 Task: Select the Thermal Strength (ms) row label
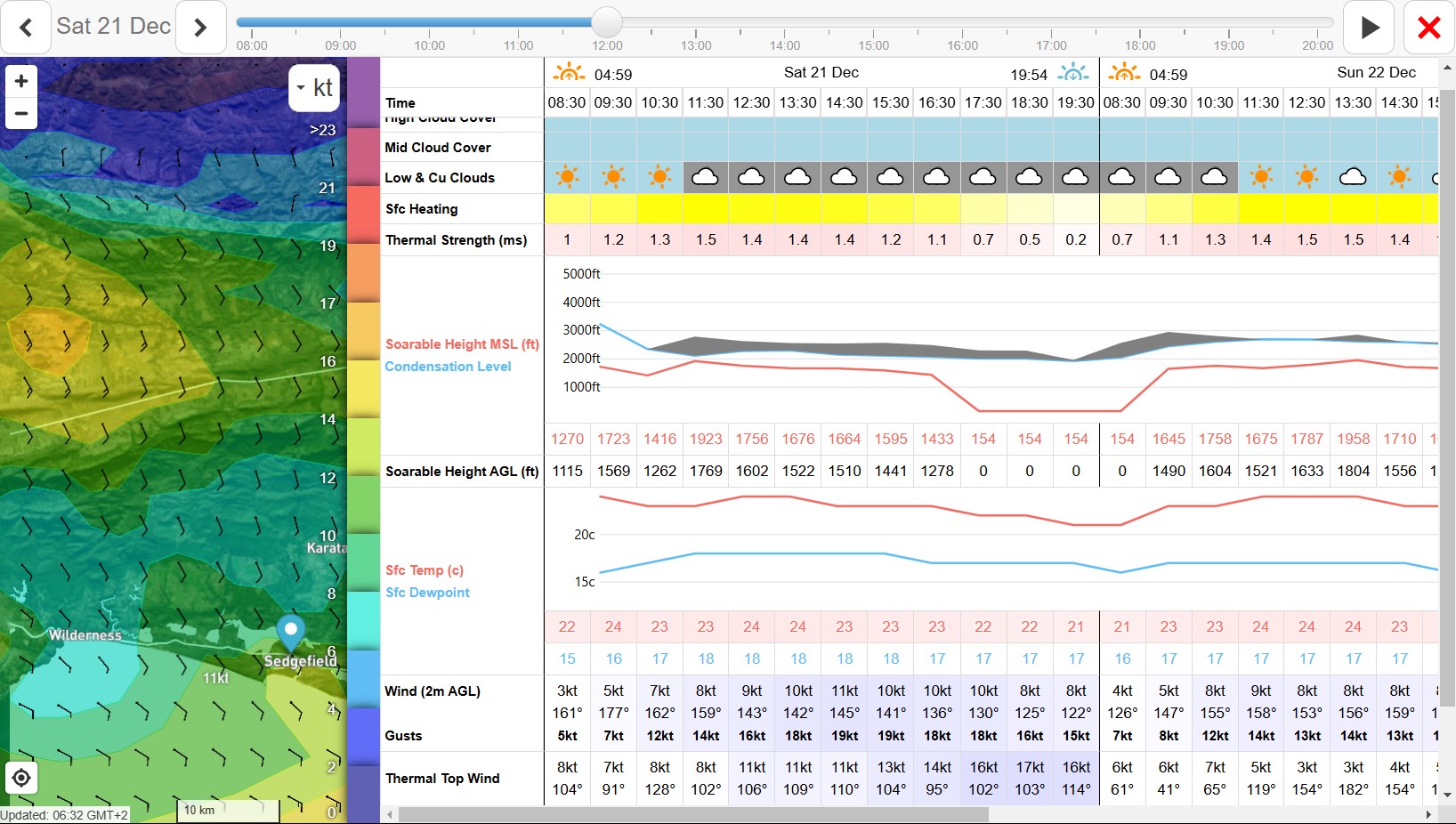[x=456, y=240]
